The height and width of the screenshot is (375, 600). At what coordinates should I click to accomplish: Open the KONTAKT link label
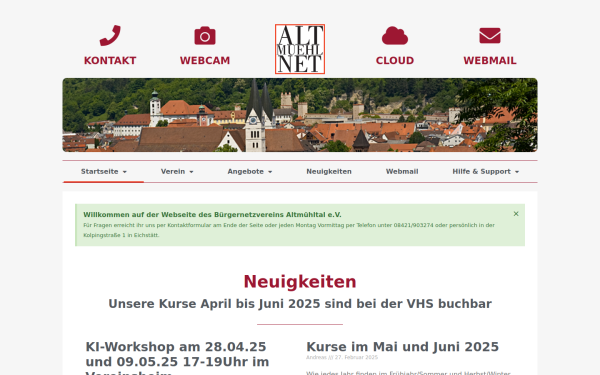110,60
